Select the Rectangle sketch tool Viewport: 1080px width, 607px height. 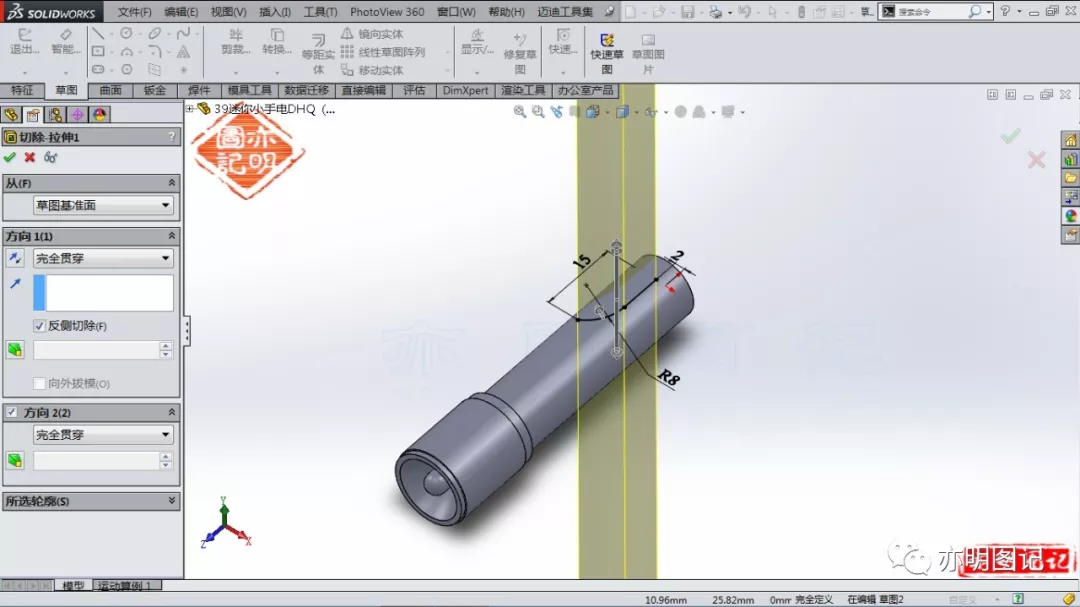point(98,52)
